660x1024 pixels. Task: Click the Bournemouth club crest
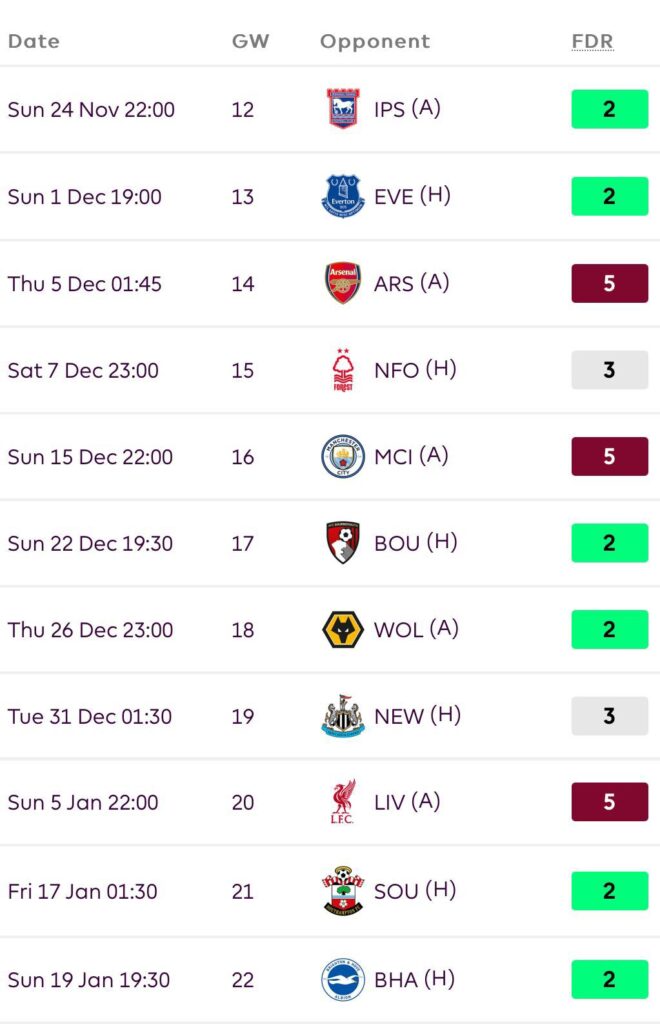343,543
